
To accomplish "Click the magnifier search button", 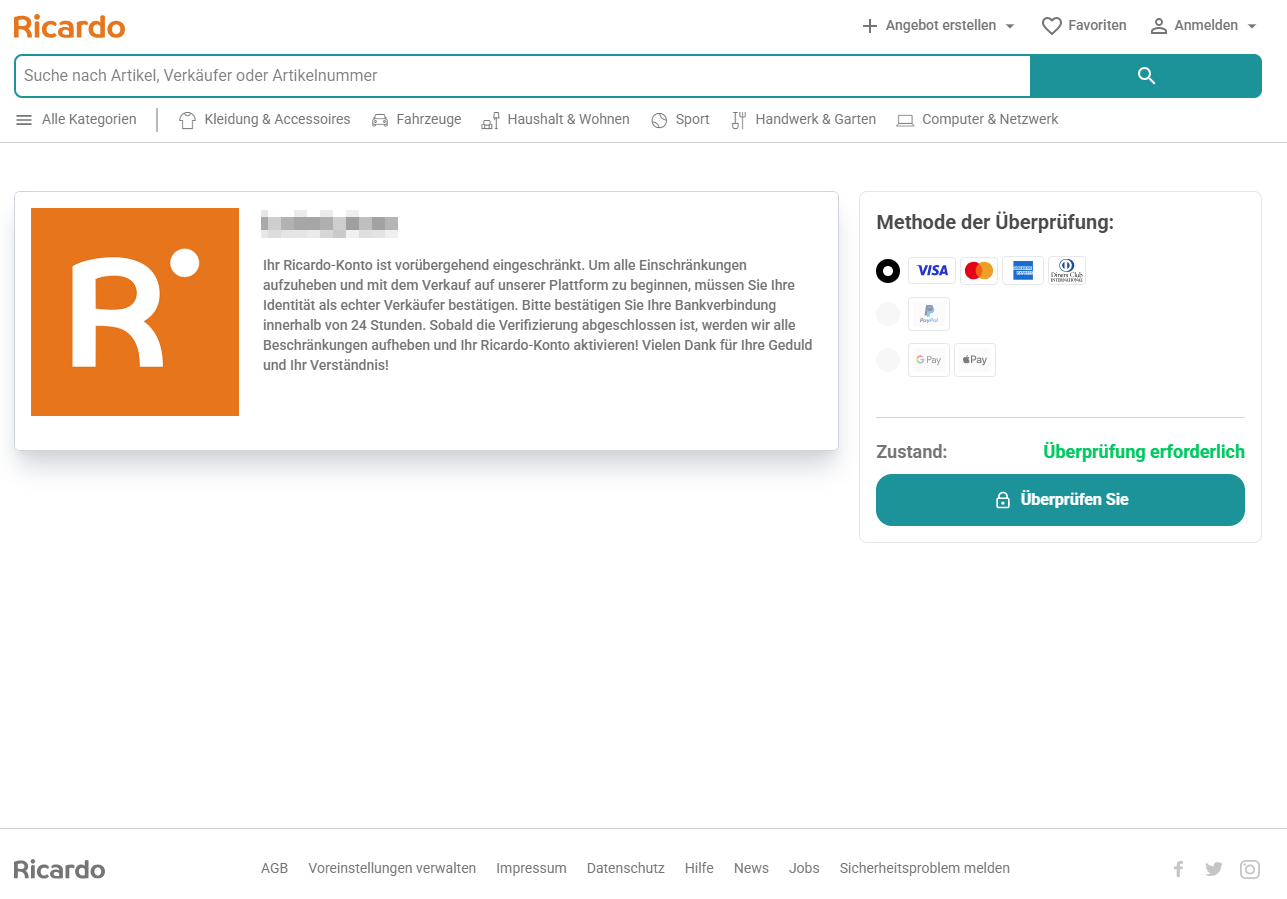I will coord(1146,76).
